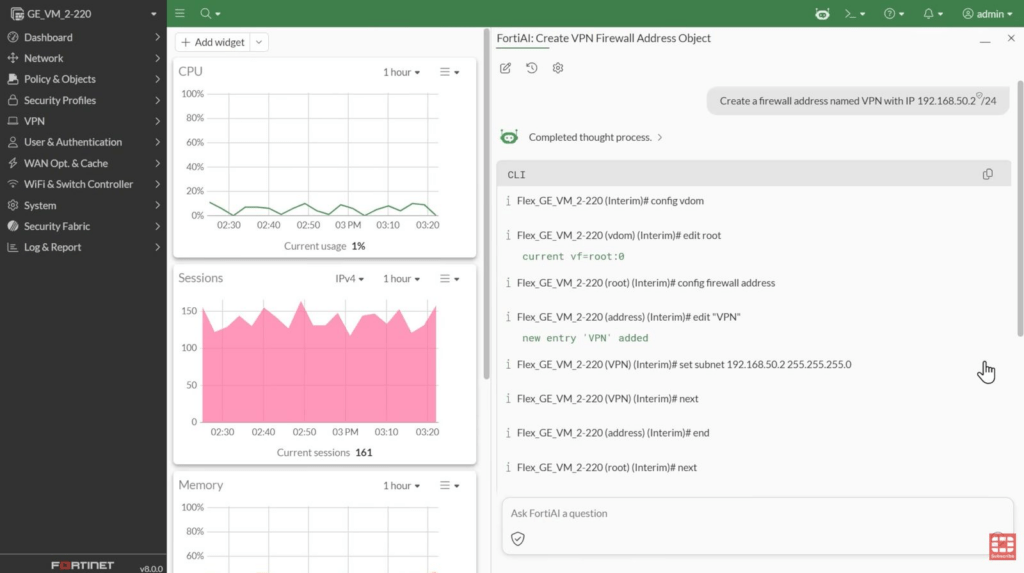The image size is (1024, 573).
Task: Toggle the hamburger navigation menu
Action: pyautogui.click(x=180, y=14)
